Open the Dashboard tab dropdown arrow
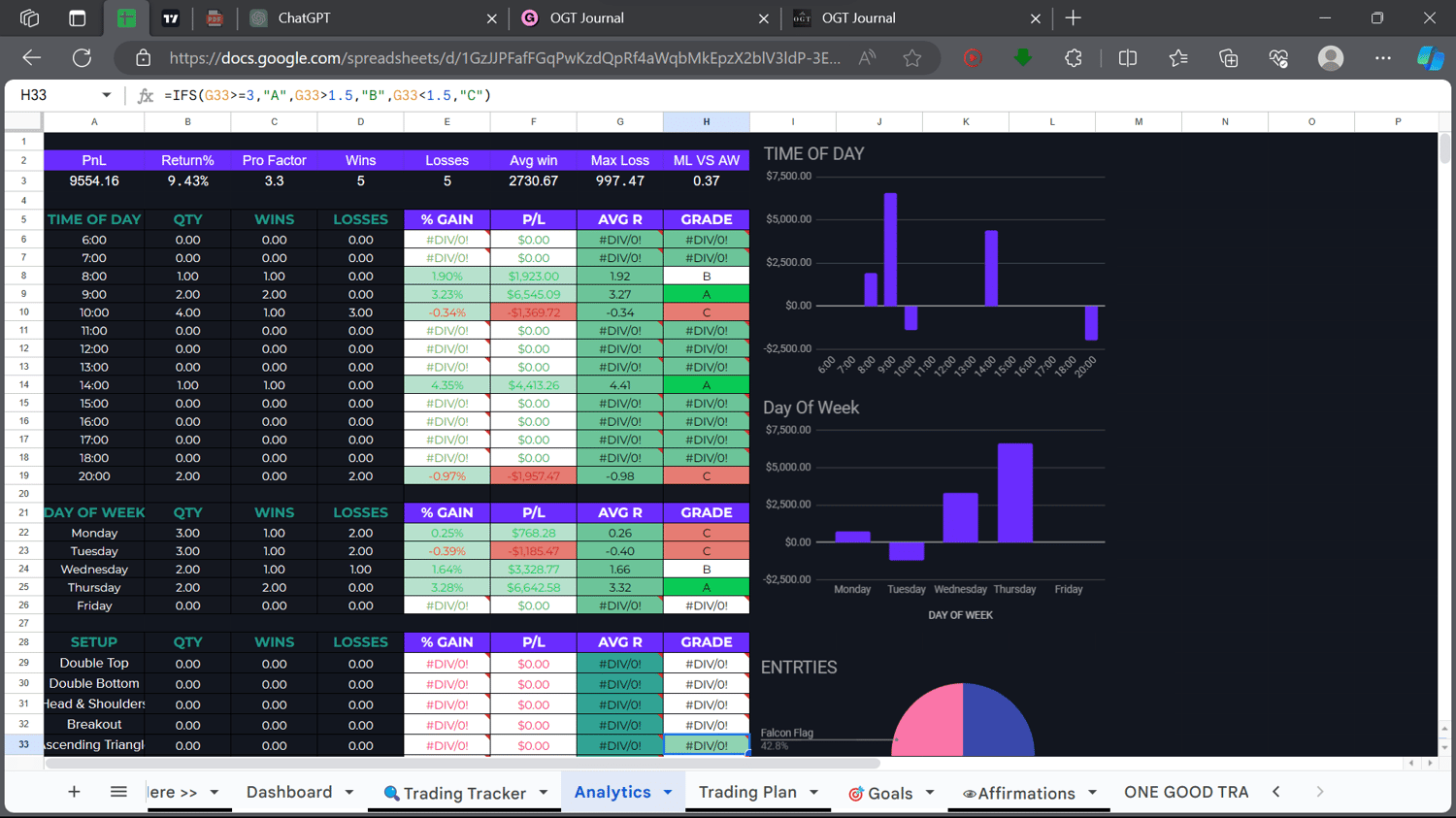This screenshot has width=1456, height=818. [349, 793]
